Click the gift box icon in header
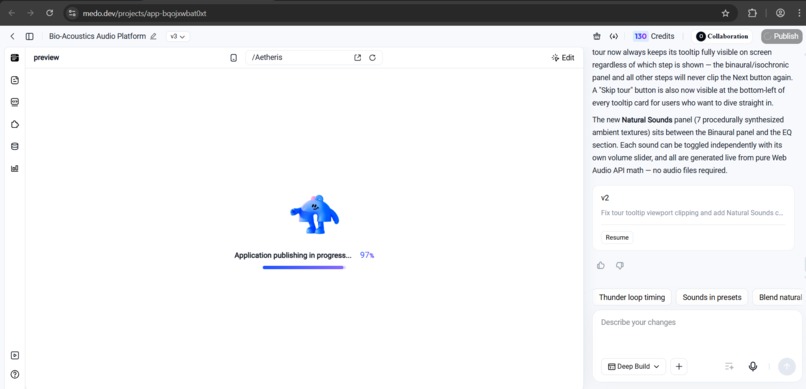This screenshot has height=389, width=806. click(597, 36)
